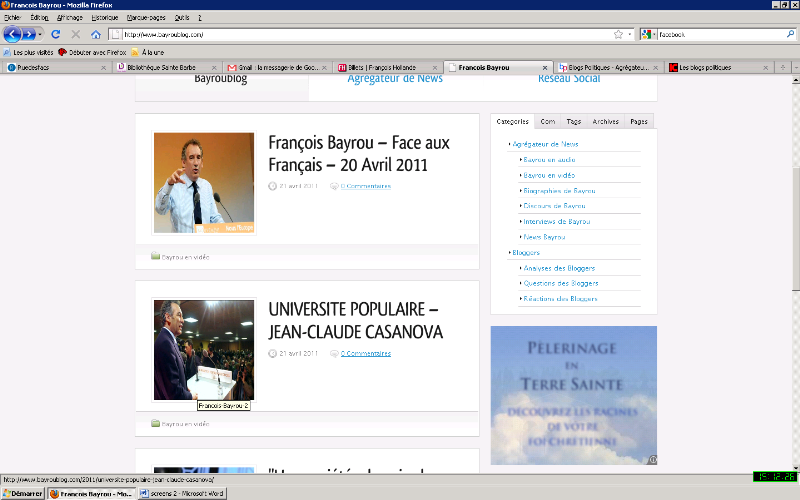The width and height of the screenshot is (800, 500).
Task: Open the URL bar history dropdown
Action: point(630,34)
